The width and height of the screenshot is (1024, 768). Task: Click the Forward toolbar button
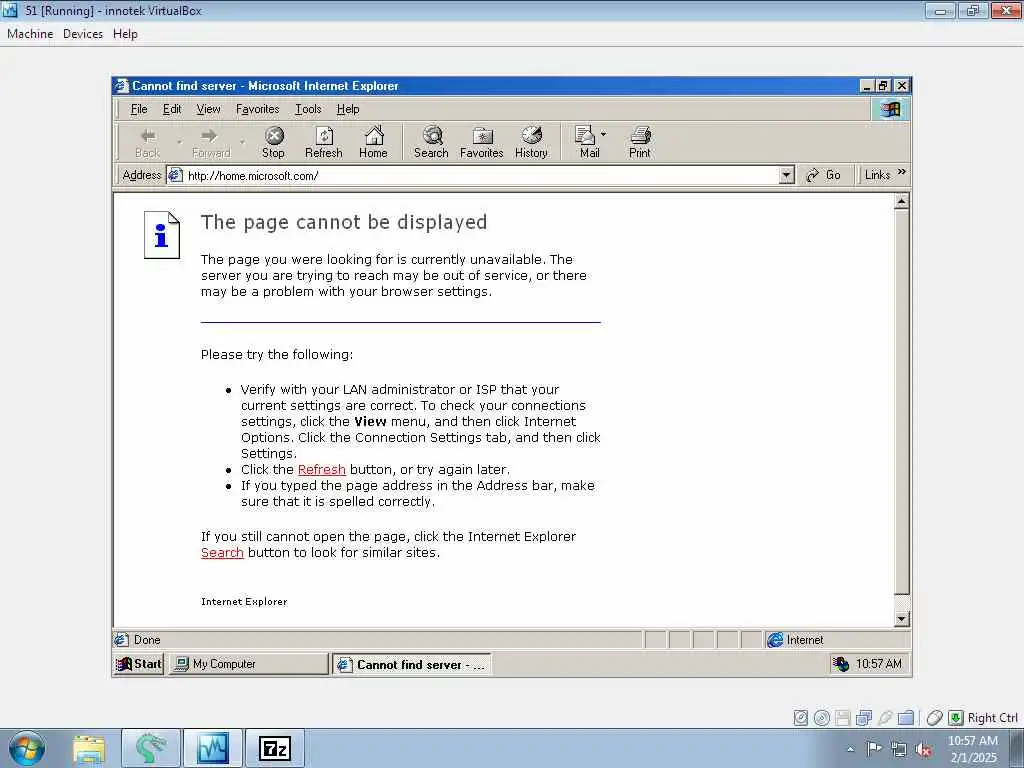pos(211,143)
